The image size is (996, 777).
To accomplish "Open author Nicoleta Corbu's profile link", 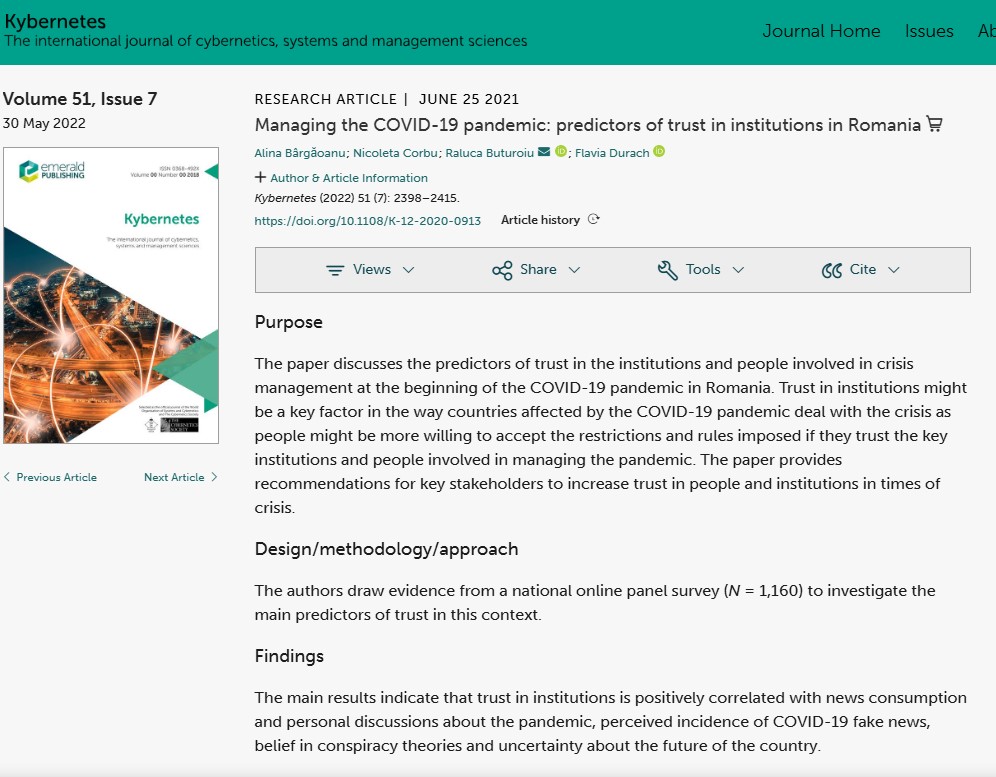I will click(395, 153).
